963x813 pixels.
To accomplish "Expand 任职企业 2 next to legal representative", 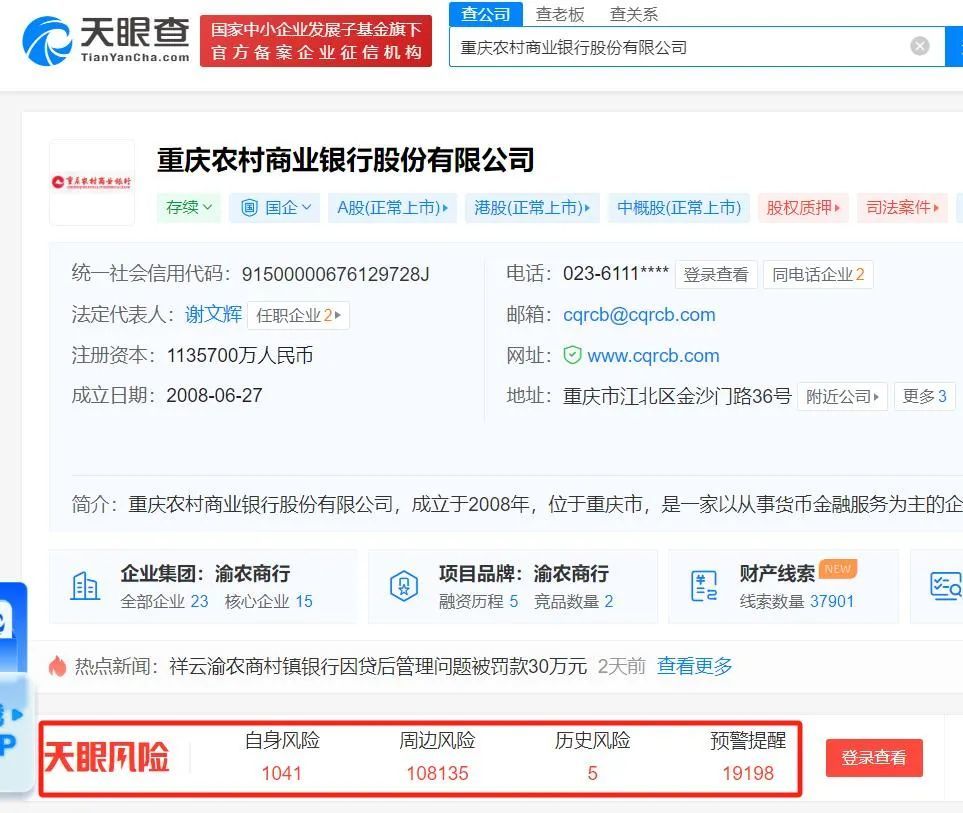I will [298, 315].
